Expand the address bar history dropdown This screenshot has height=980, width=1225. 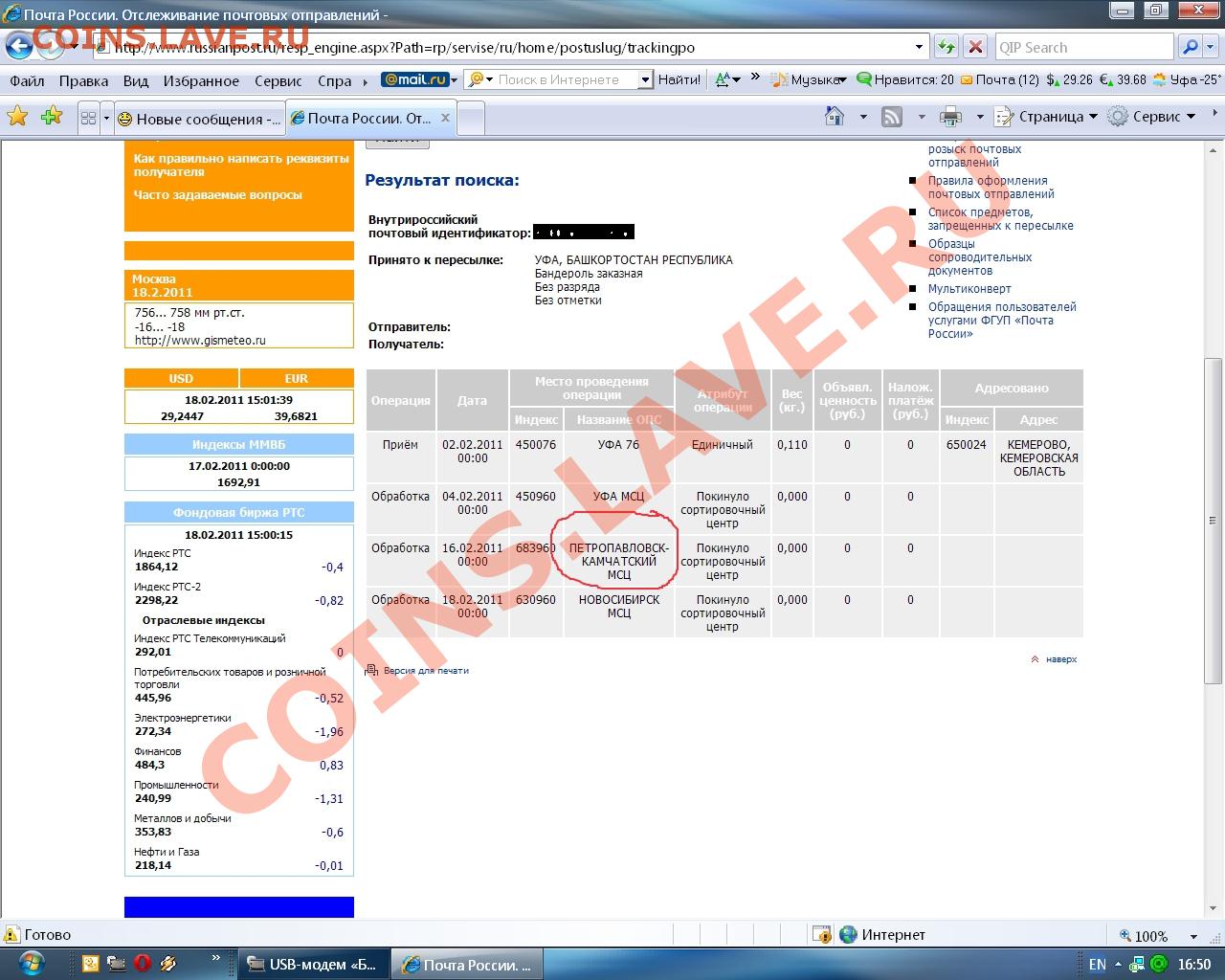pos(919,47)
